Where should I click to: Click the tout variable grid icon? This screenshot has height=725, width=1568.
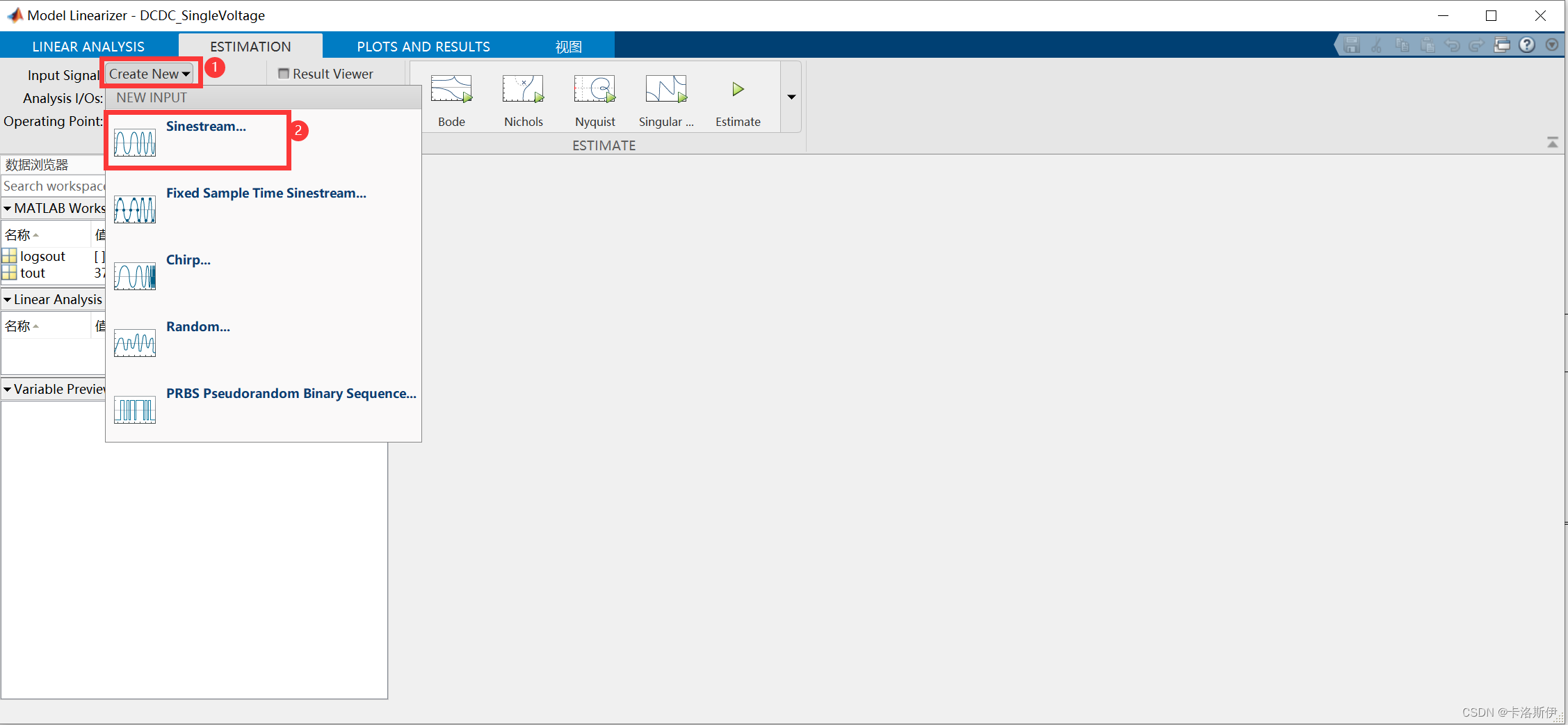click(9, 273)
